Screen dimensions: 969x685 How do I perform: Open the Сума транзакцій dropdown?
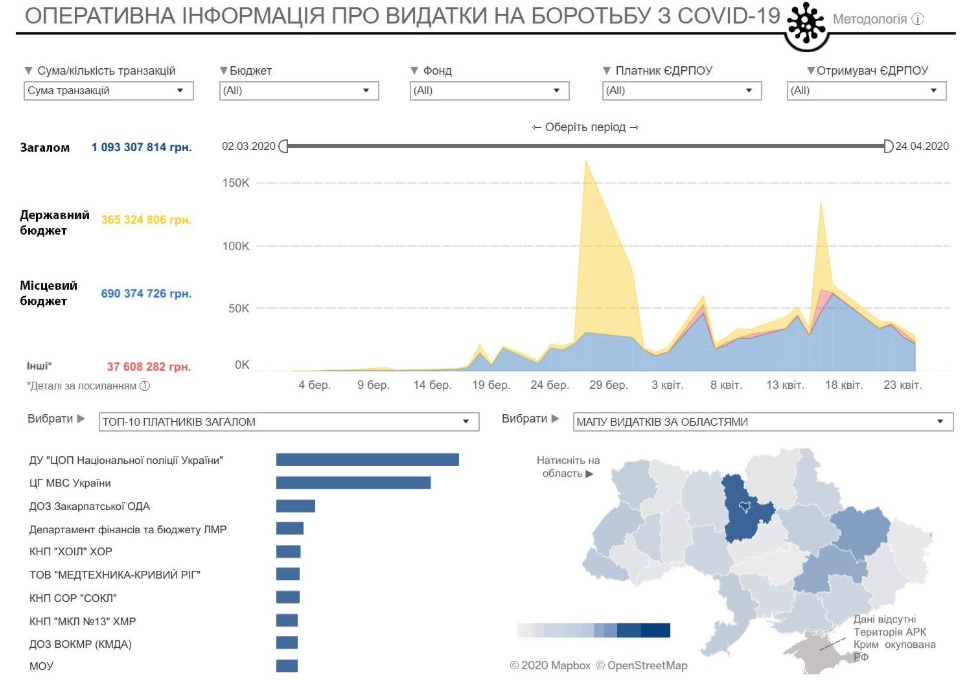108,91
